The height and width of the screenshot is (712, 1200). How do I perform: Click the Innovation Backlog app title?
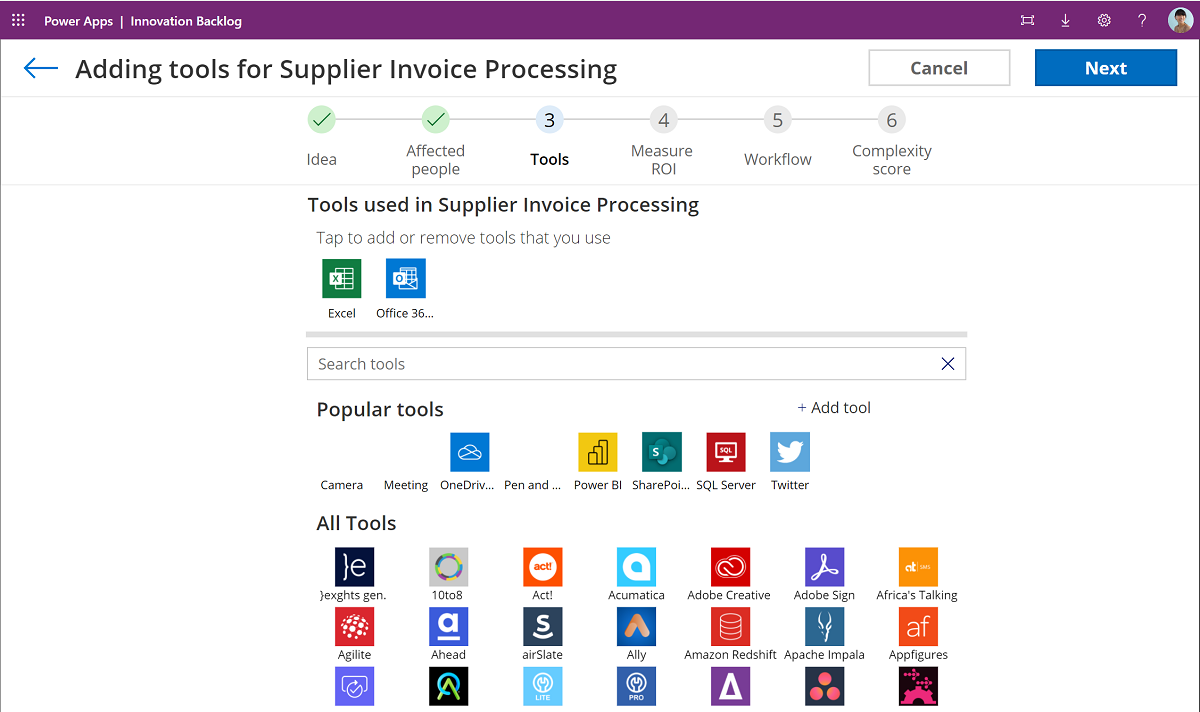186,21
